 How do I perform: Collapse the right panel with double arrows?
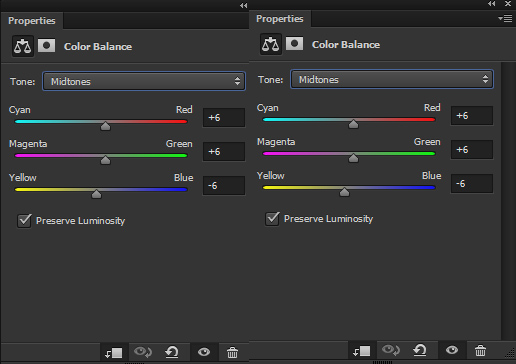point(492,4)
